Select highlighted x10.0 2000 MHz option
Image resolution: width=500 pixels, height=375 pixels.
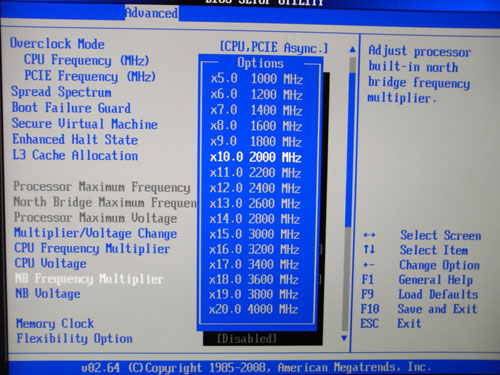(x=256, y=157)
